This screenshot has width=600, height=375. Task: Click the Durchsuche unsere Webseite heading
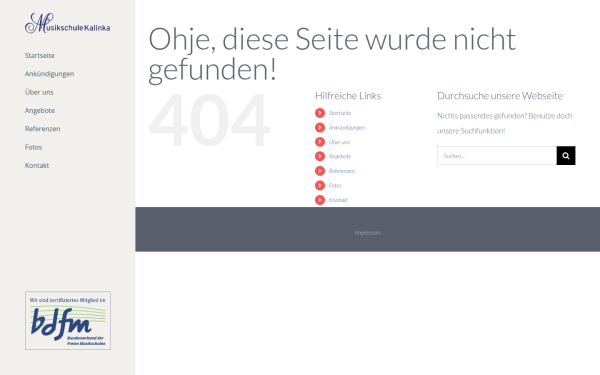pyautogui.click(x=500, y=96)
